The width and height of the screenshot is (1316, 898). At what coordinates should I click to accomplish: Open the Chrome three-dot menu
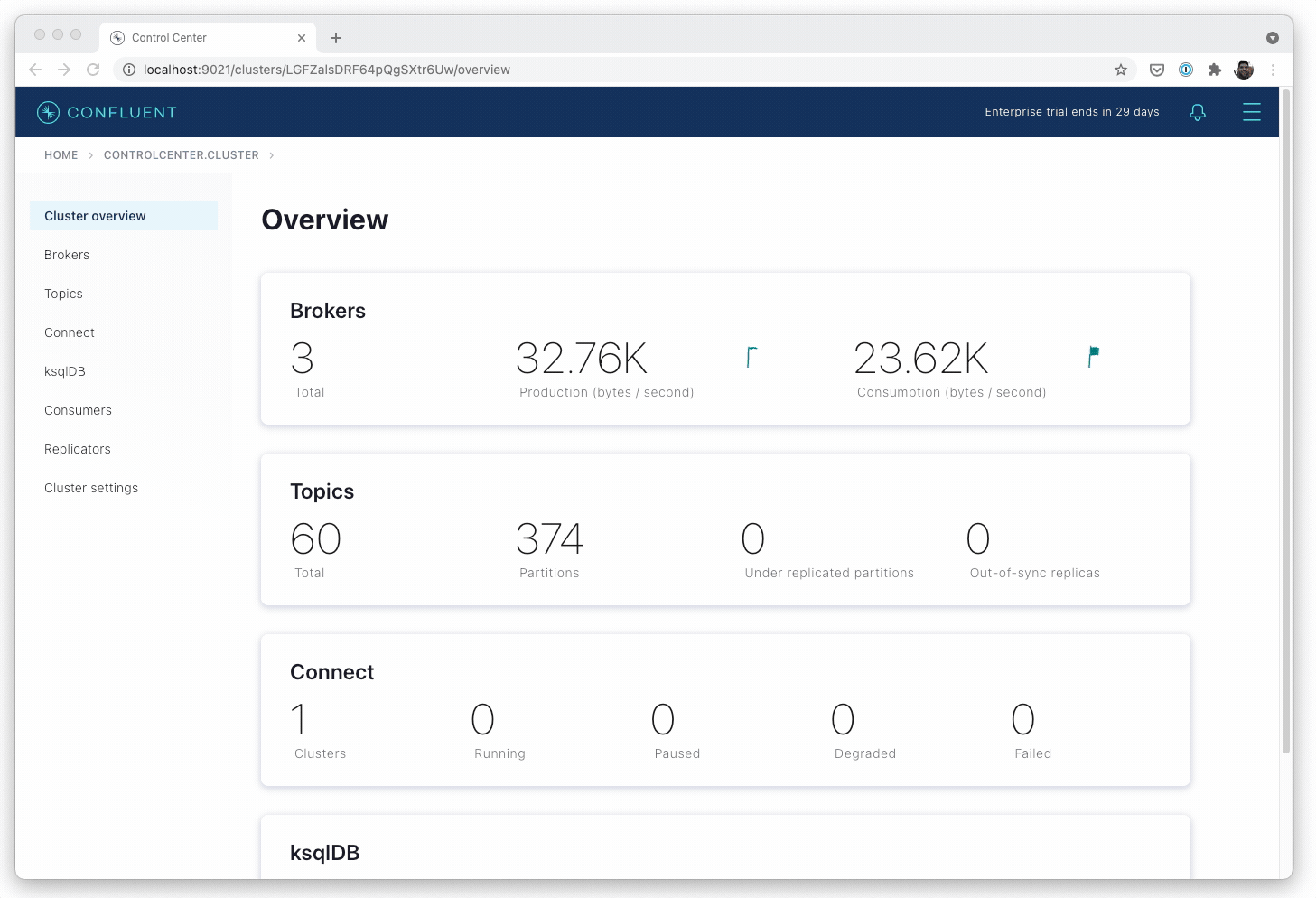pos(1273,70)
